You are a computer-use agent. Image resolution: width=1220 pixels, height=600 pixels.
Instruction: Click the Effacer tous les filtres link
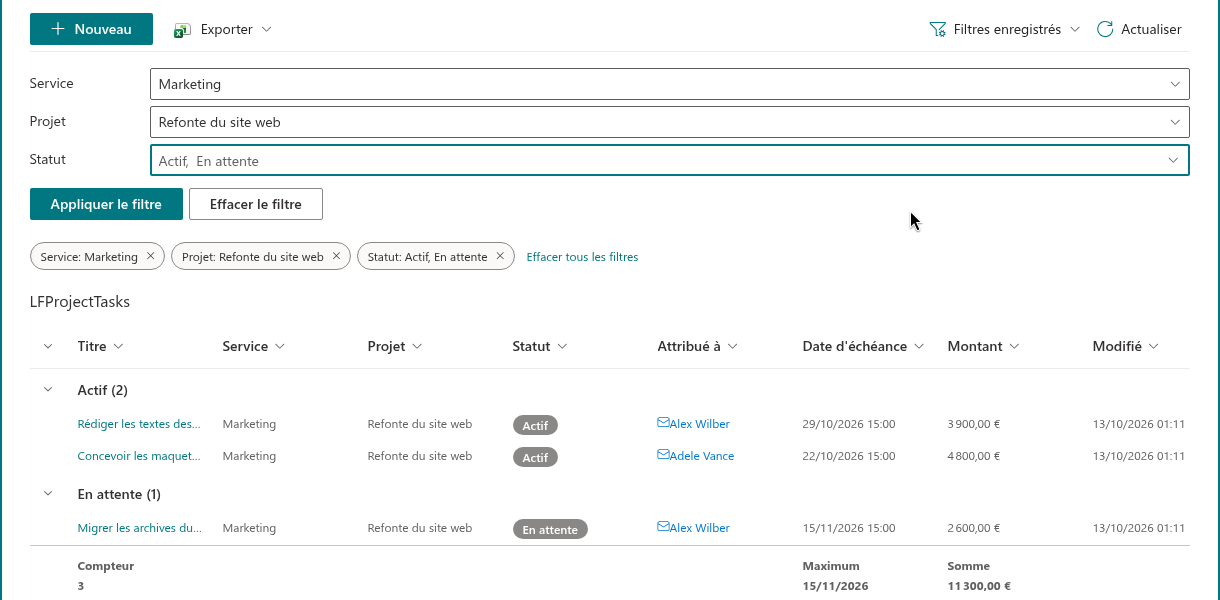(582, 257)
